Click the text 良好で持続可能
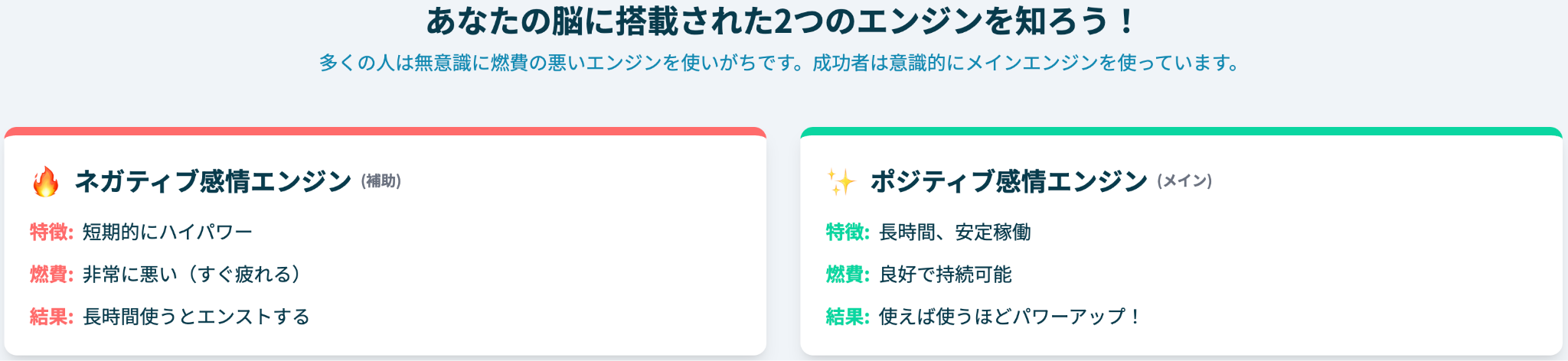 946,274
